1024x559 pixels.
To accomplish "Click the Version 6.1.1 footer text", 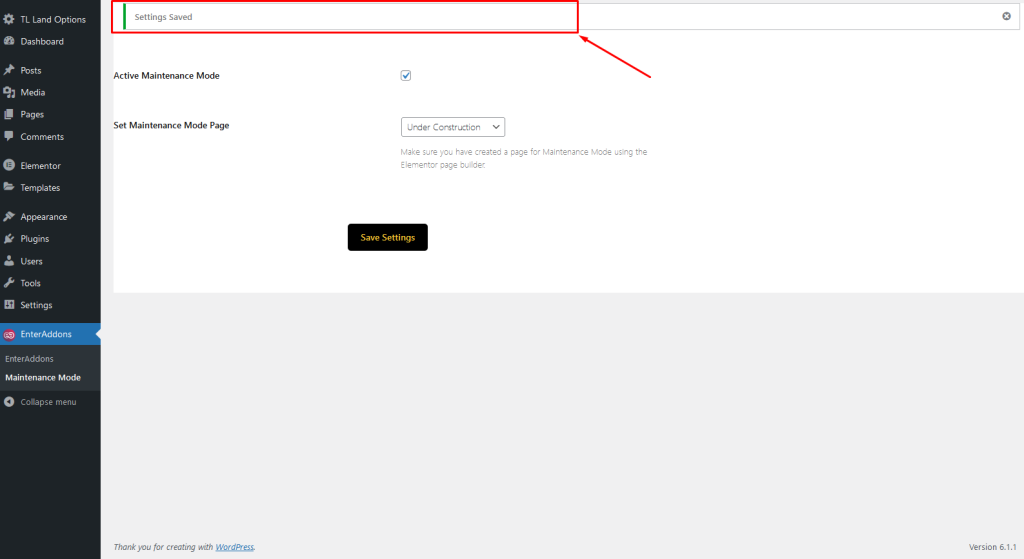I will coord(992,547).
